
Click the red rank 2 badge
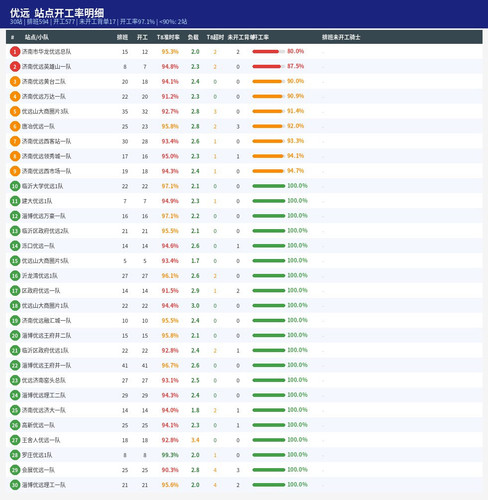15,67
